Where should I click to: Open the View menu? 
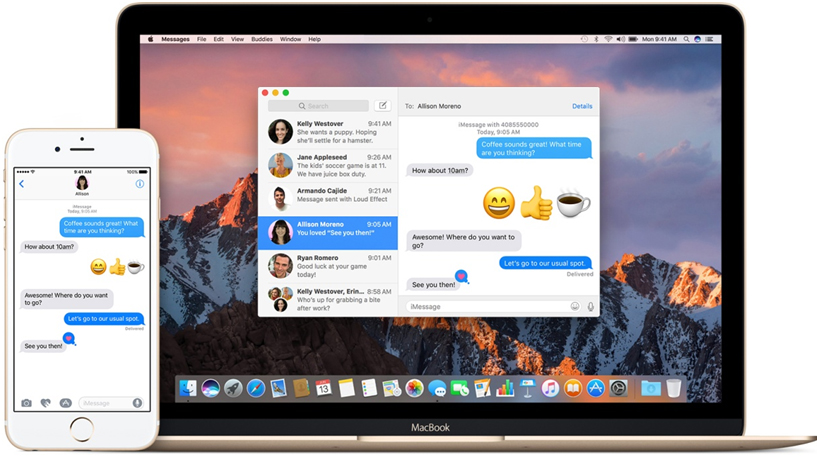click(x=238, y=39)
